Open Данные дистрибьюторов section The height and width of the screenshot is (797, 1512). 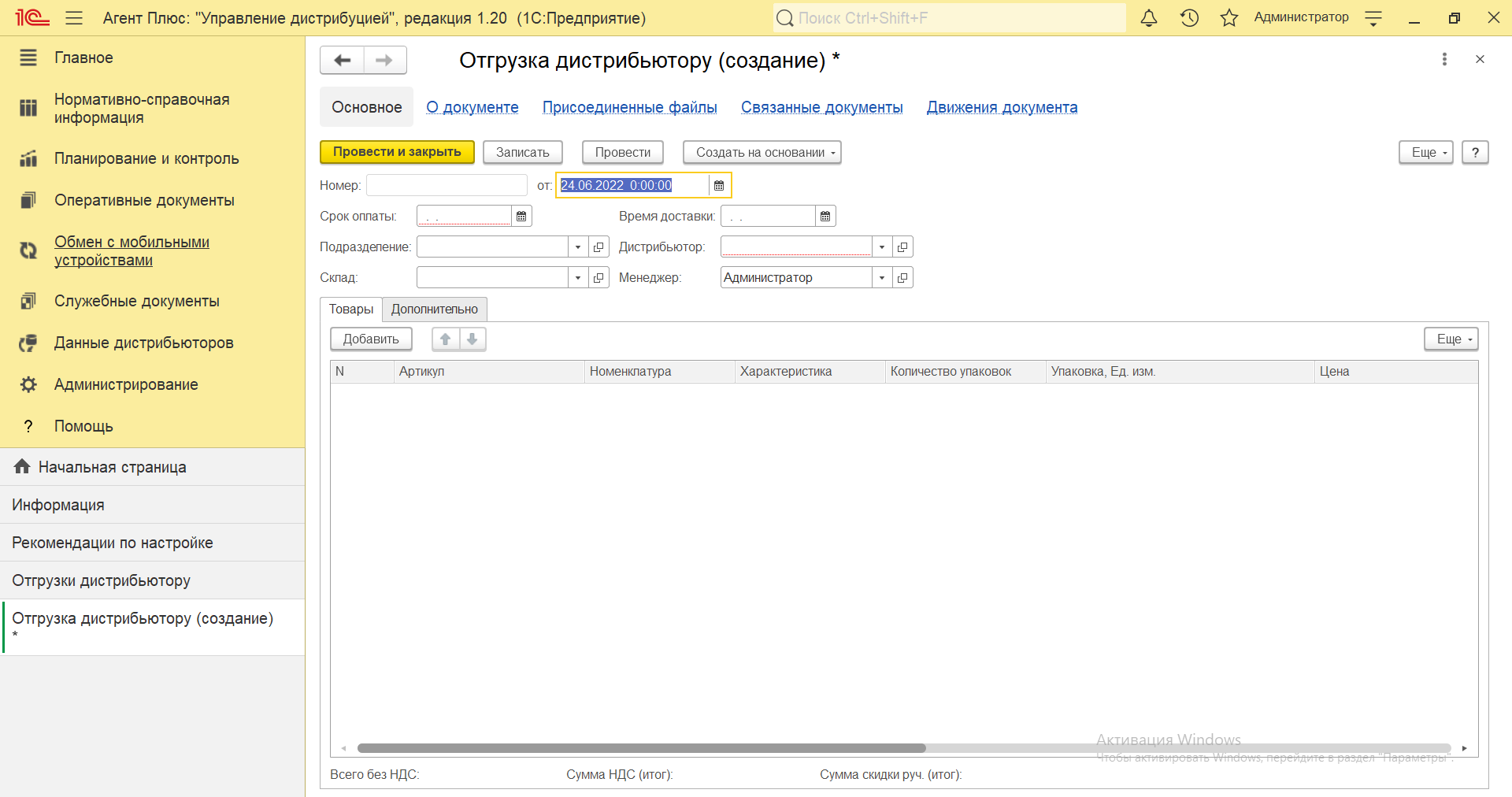point(153,343)
